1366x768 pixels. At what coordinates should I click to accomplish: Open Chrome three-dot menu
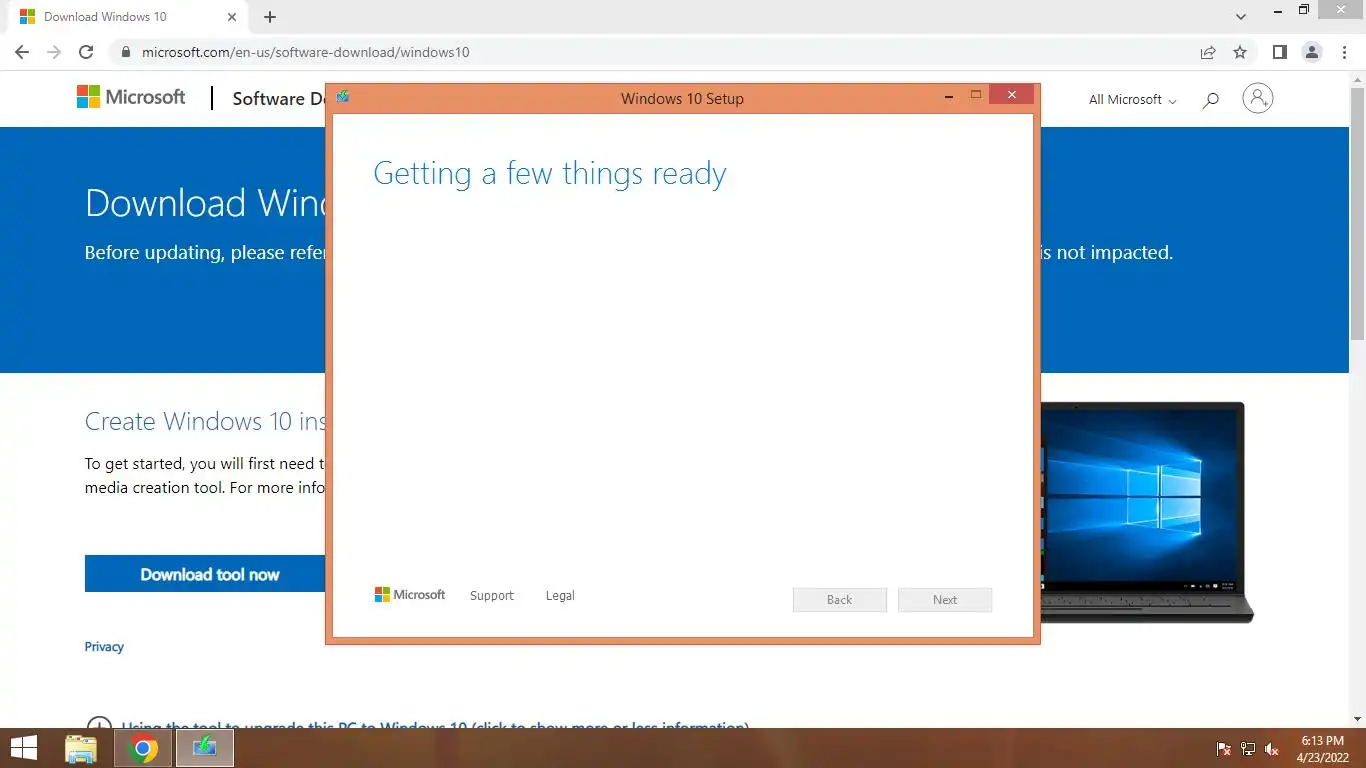(x=1345, y=52)
